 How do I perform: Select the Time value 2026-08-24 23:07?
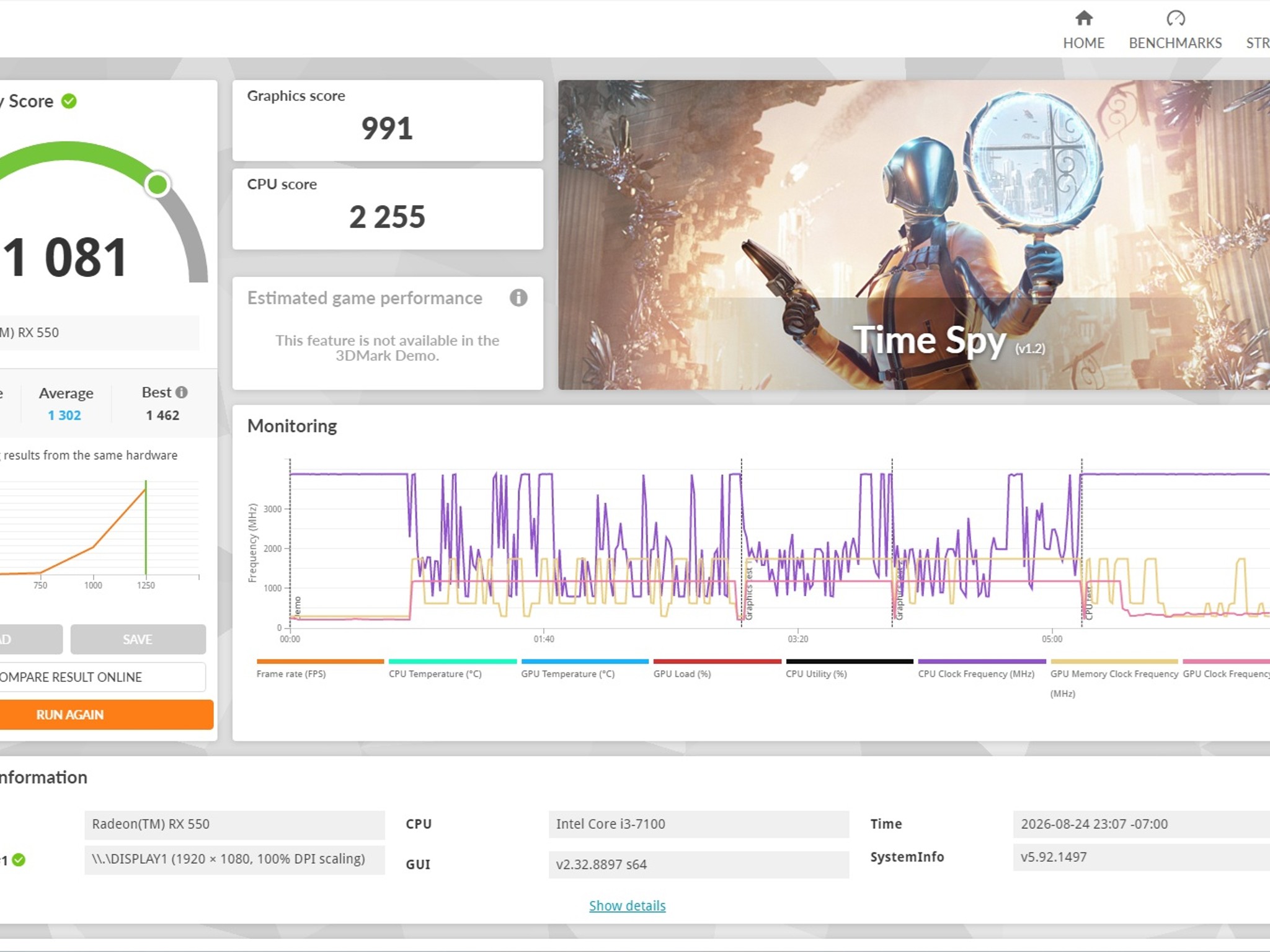pos(1141,824)
